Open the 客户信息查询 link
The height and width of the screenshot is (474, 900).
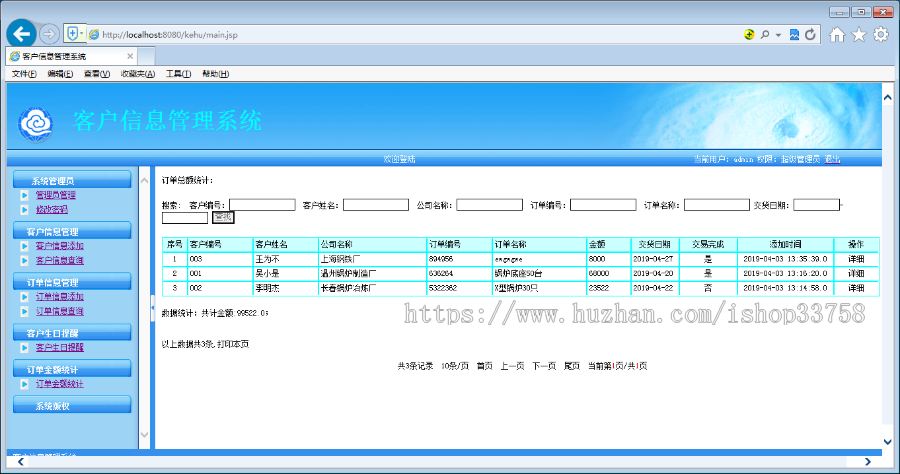60,261
